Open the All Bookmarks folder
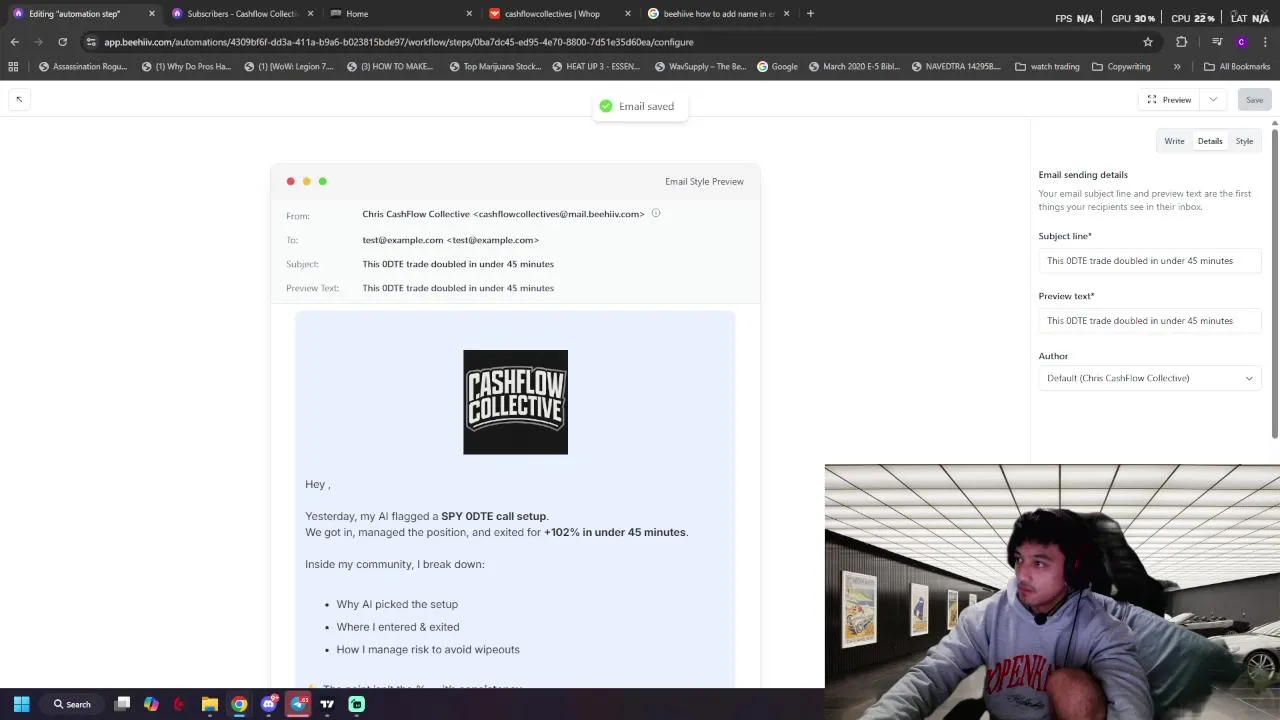 [x=1237, y=66]
